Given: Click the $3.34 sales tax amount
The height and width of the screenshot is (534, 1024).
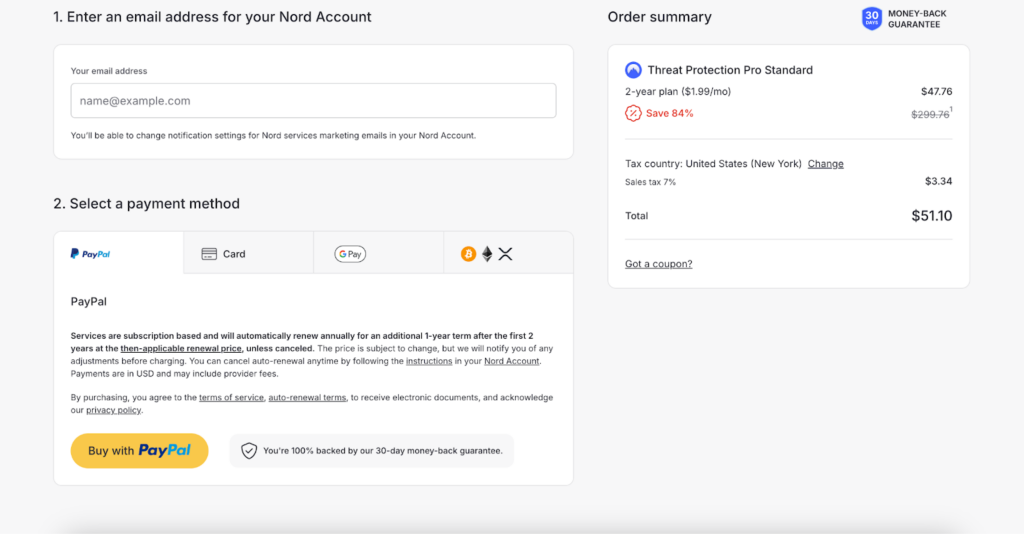Looking at the screenshot, I should [938, 181].
